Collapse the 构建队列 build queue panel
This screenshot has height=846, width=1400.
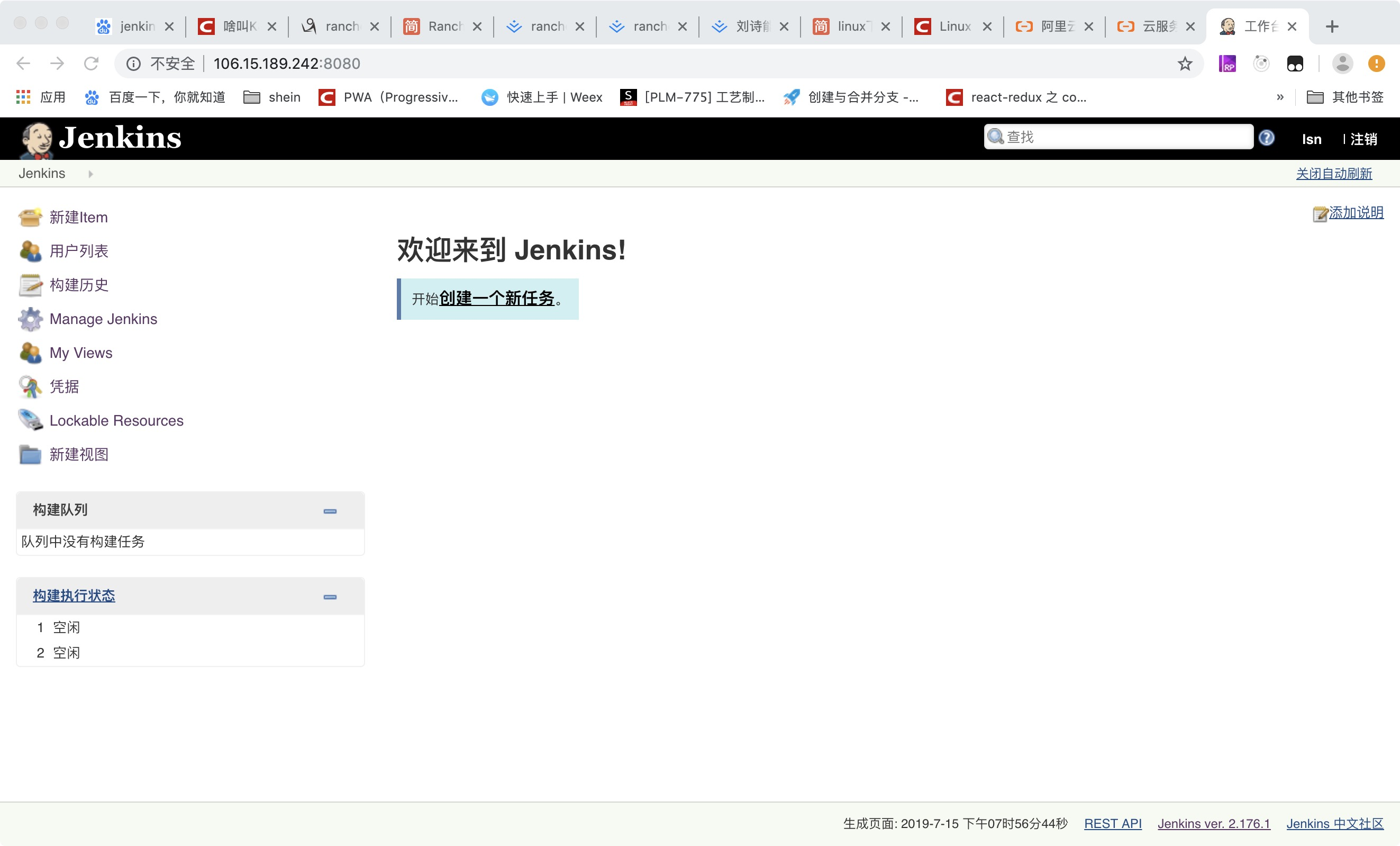[x=330, y=511]
